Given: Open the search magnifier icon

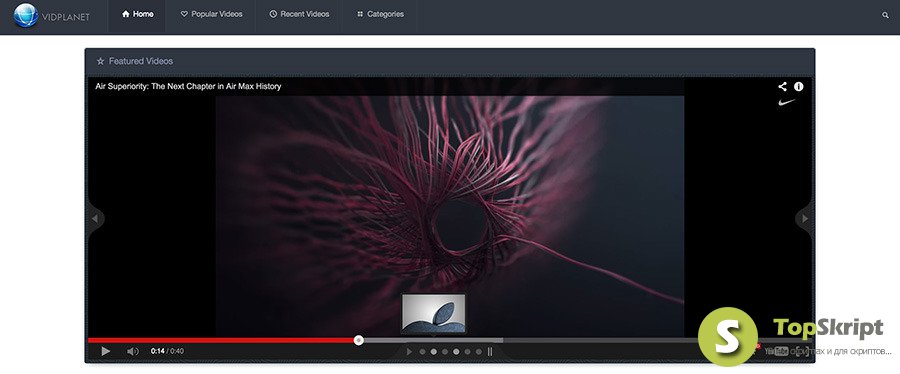Looking at the screenshot, I should pos(885,15).
